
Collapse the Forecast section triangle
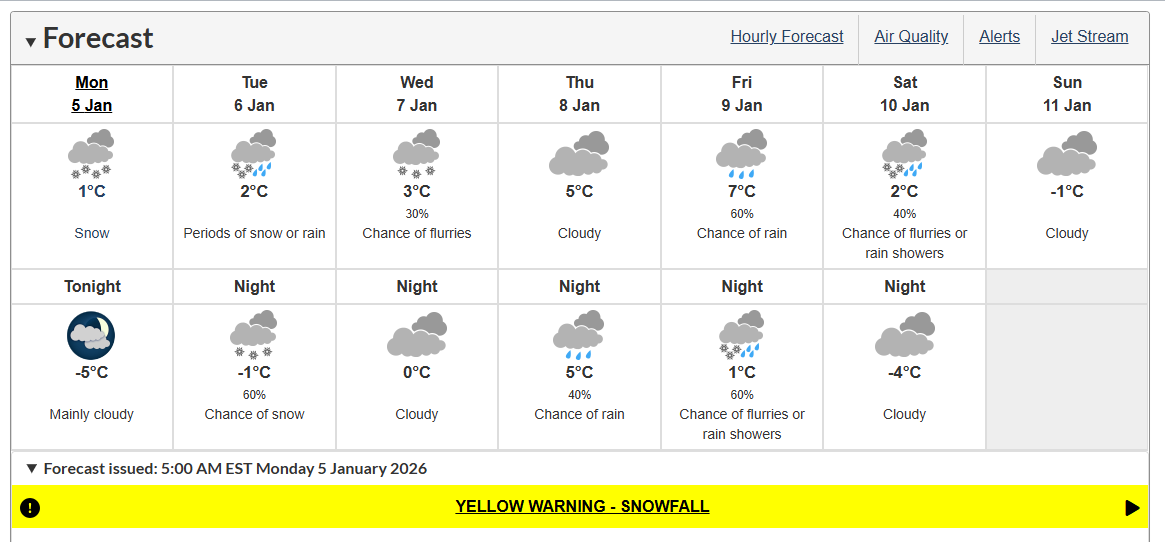coord(30,42)
